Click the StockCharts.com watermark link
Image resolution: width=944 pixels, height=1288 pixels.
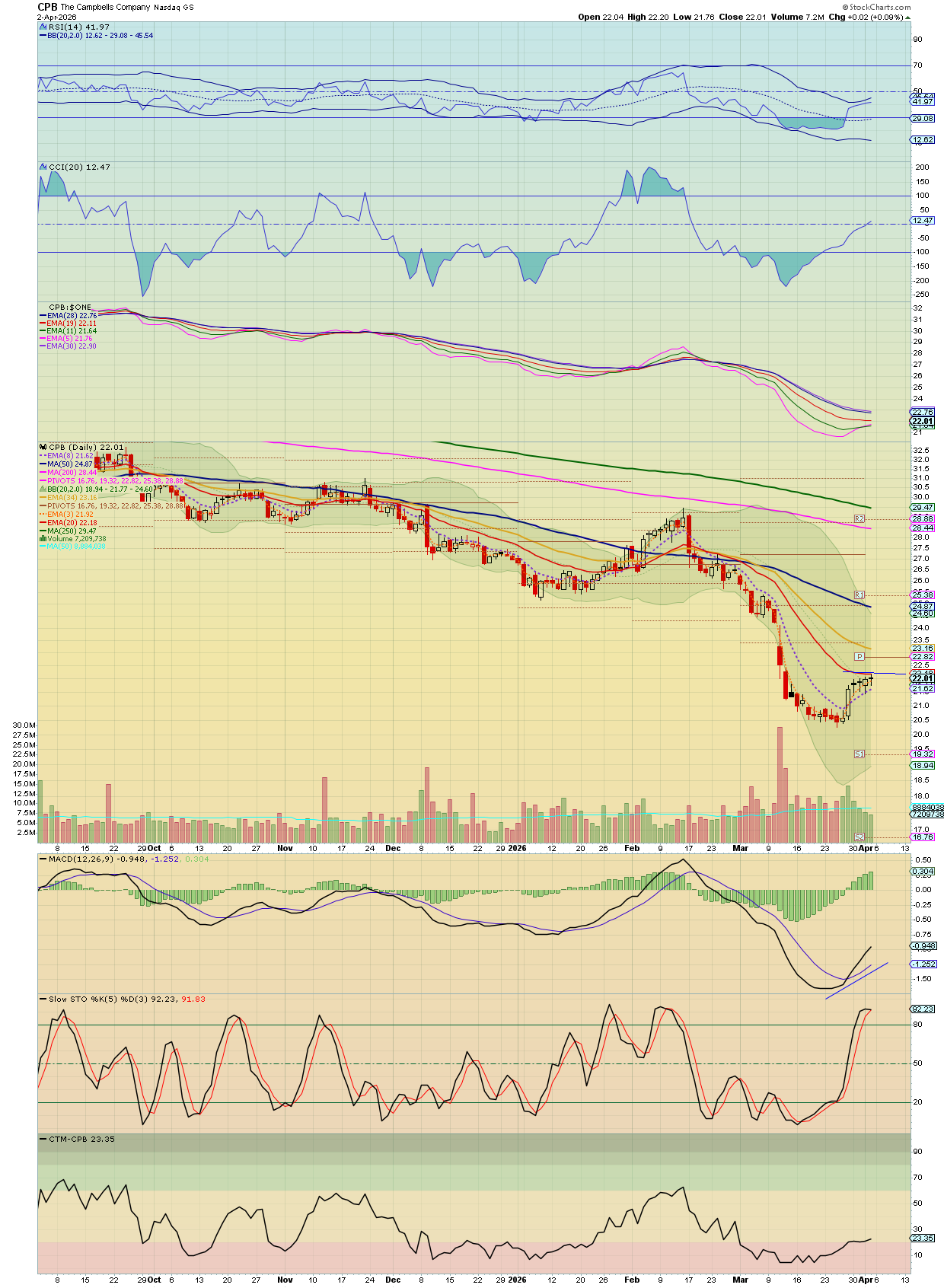[875, 7]
